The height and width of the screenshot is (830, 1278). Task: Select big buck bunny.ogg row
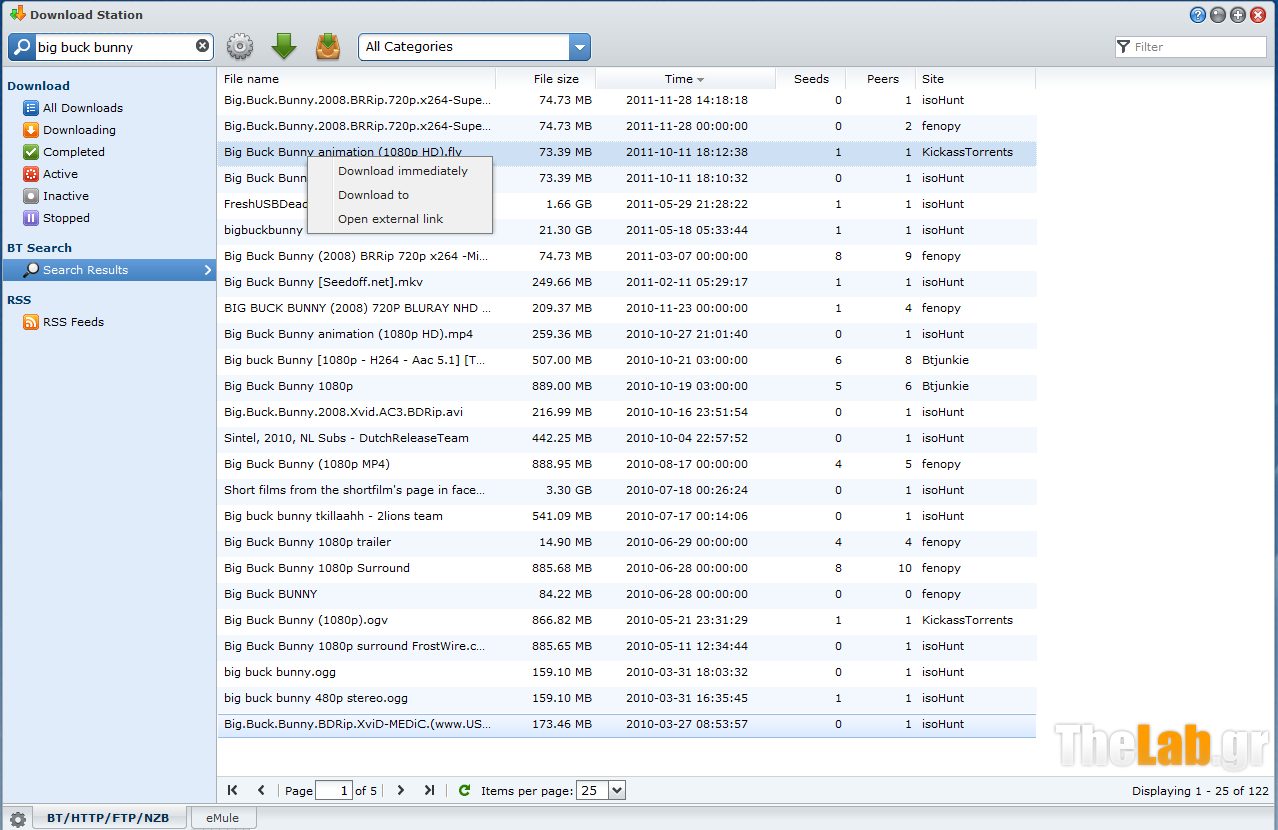tap(626, 672)
